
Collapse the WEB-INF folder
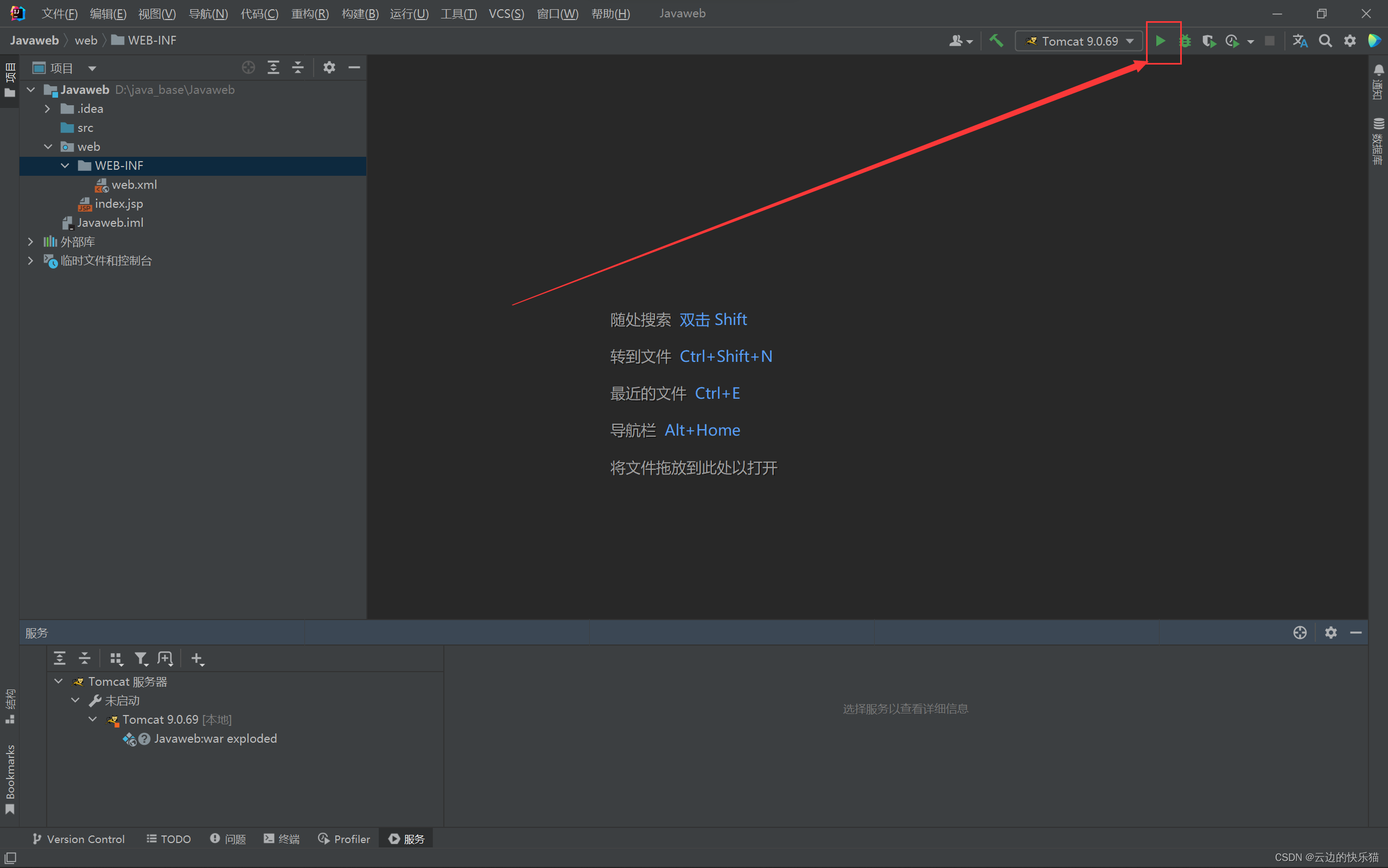tap(65, 165)
